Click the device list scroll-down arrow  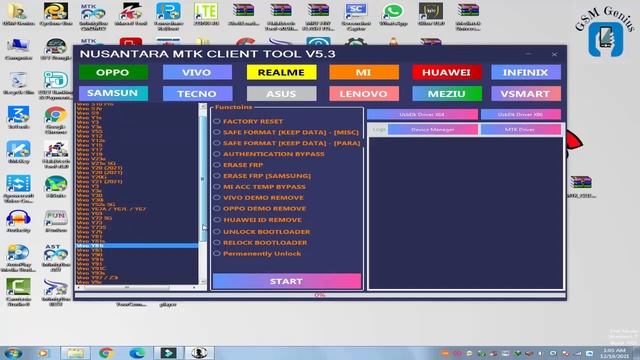(202, 281)
